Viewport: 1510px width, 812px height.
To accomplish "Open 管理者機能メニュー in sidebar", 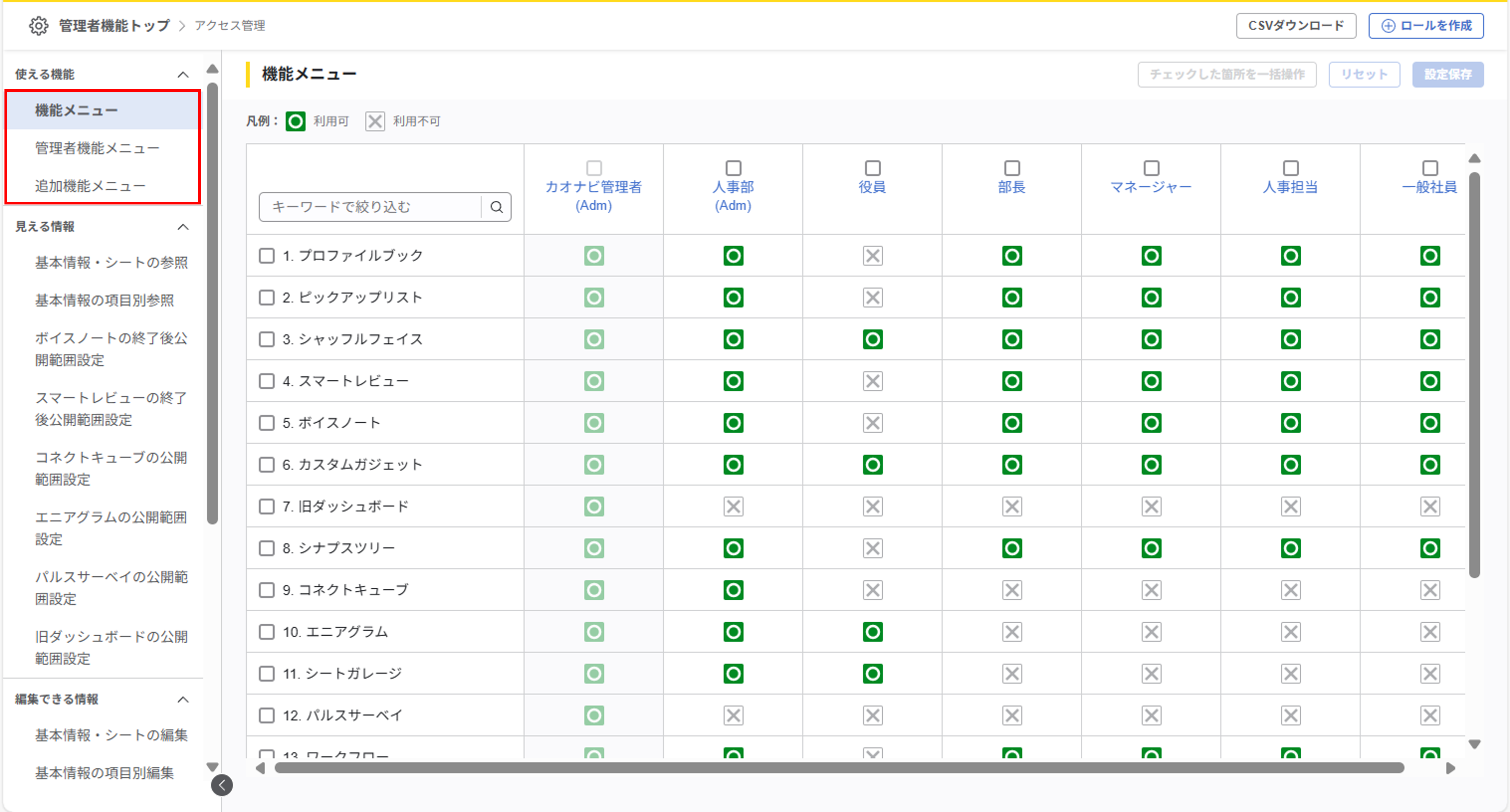I will [x=97, y=148].
